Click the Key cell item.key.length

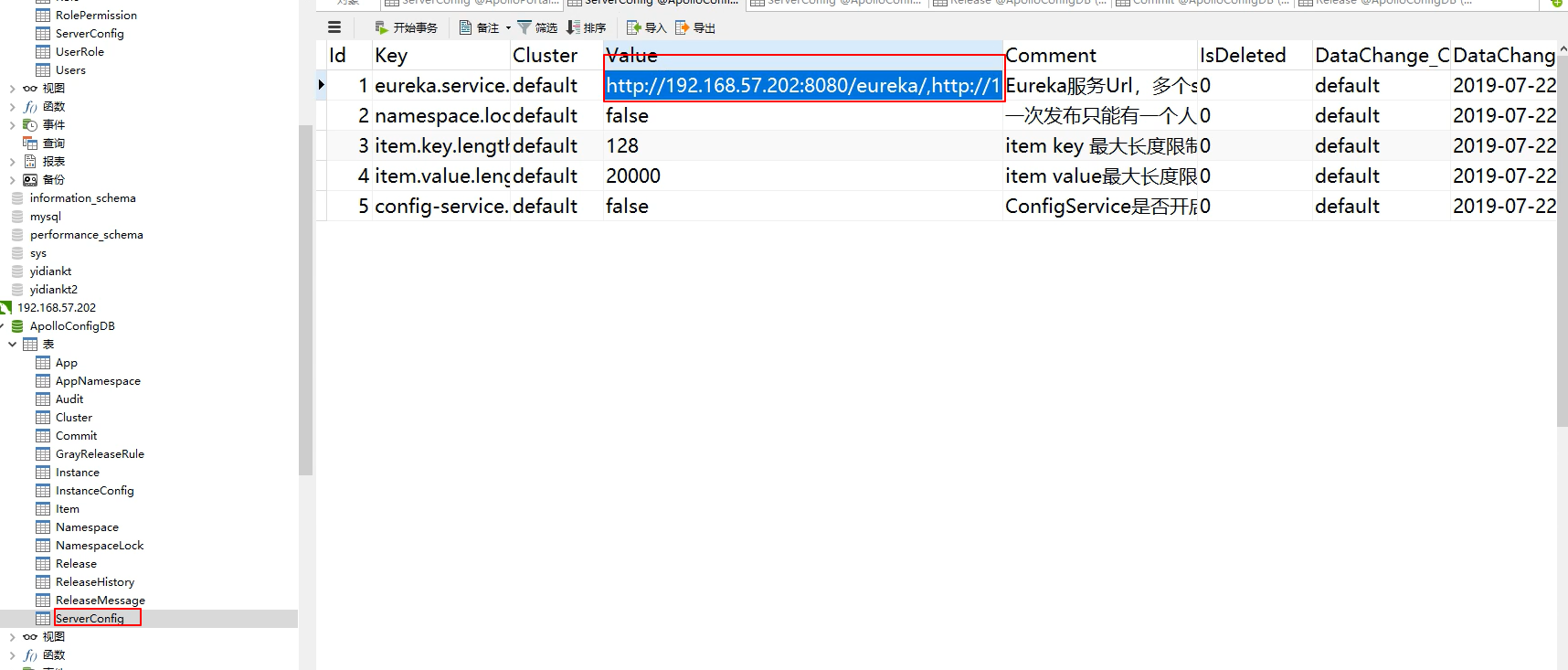coord(441,145)
